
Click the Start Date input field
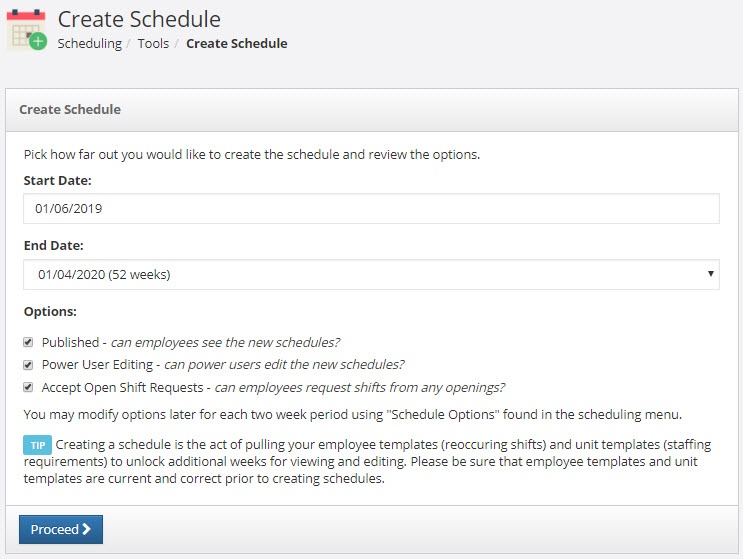(x=372, y=208)
